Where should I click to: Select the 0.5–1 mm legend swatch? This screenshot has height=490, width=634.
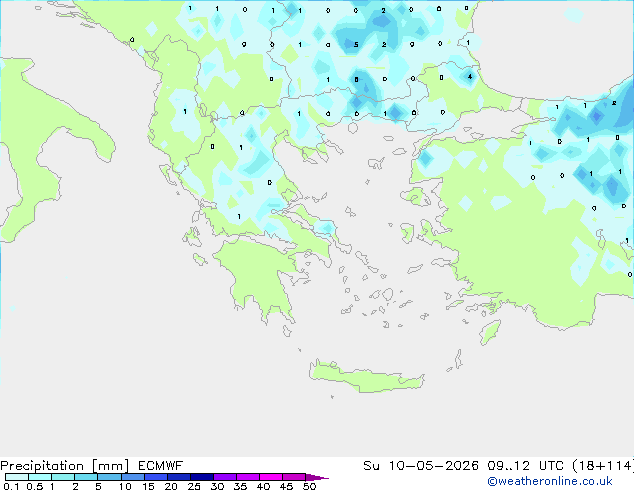pyautogui.click(x=40, y=477)
